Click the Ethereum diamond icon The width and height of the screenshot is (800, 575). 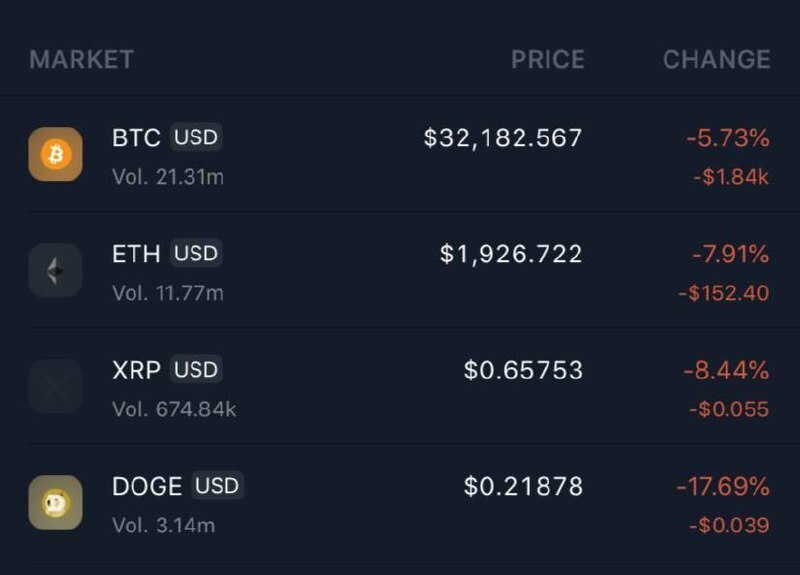[x=55, y=270]
